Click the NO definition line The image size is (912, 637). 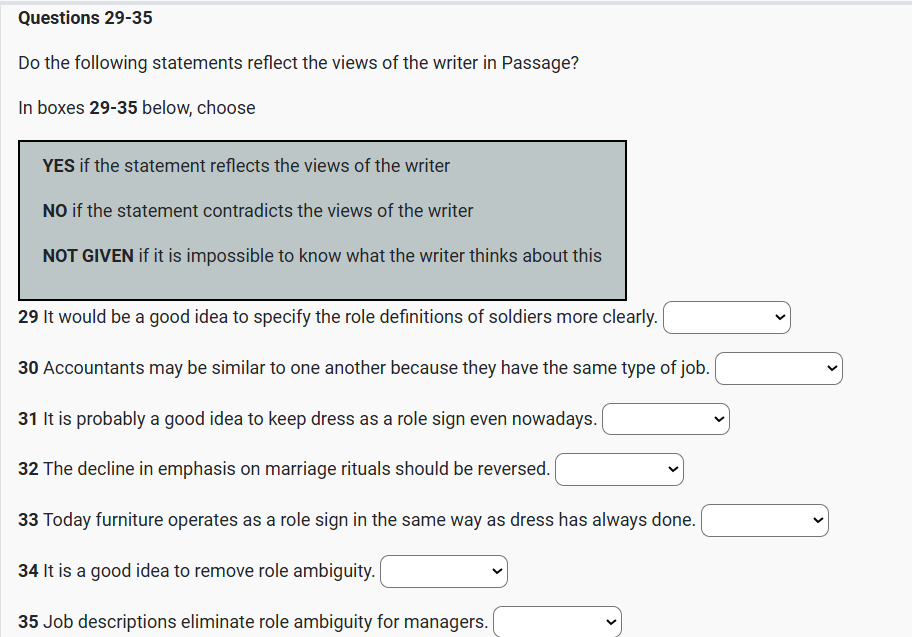[x=258, y=211]
